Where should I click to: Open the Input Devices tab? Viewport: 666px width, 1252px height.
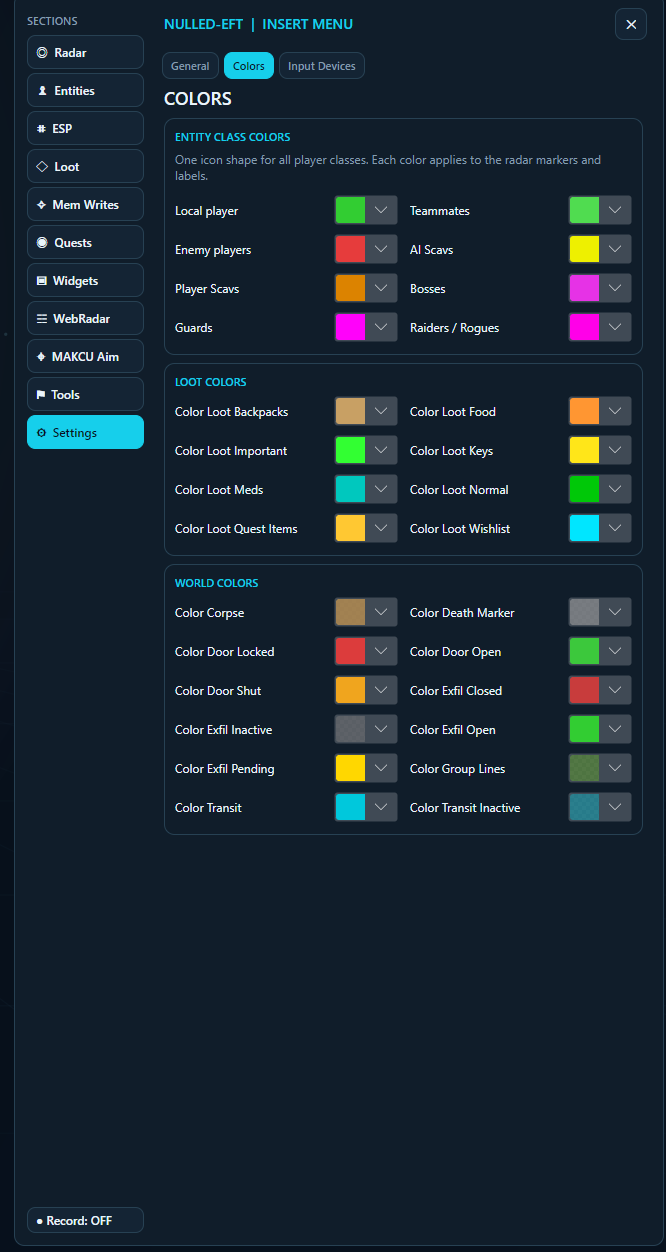[322, 66]
